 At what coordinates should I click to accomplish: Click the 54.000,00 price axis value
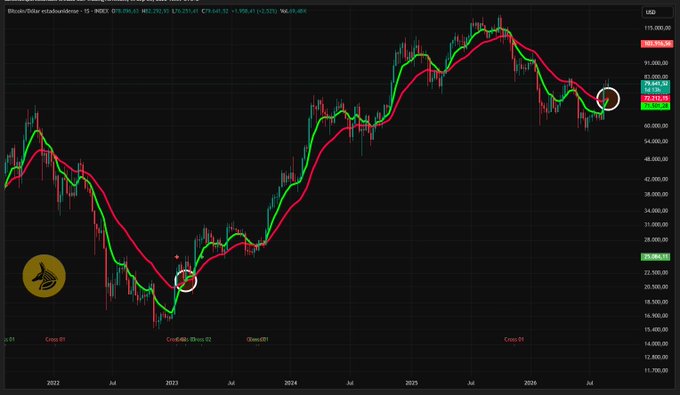coord(656,141)
